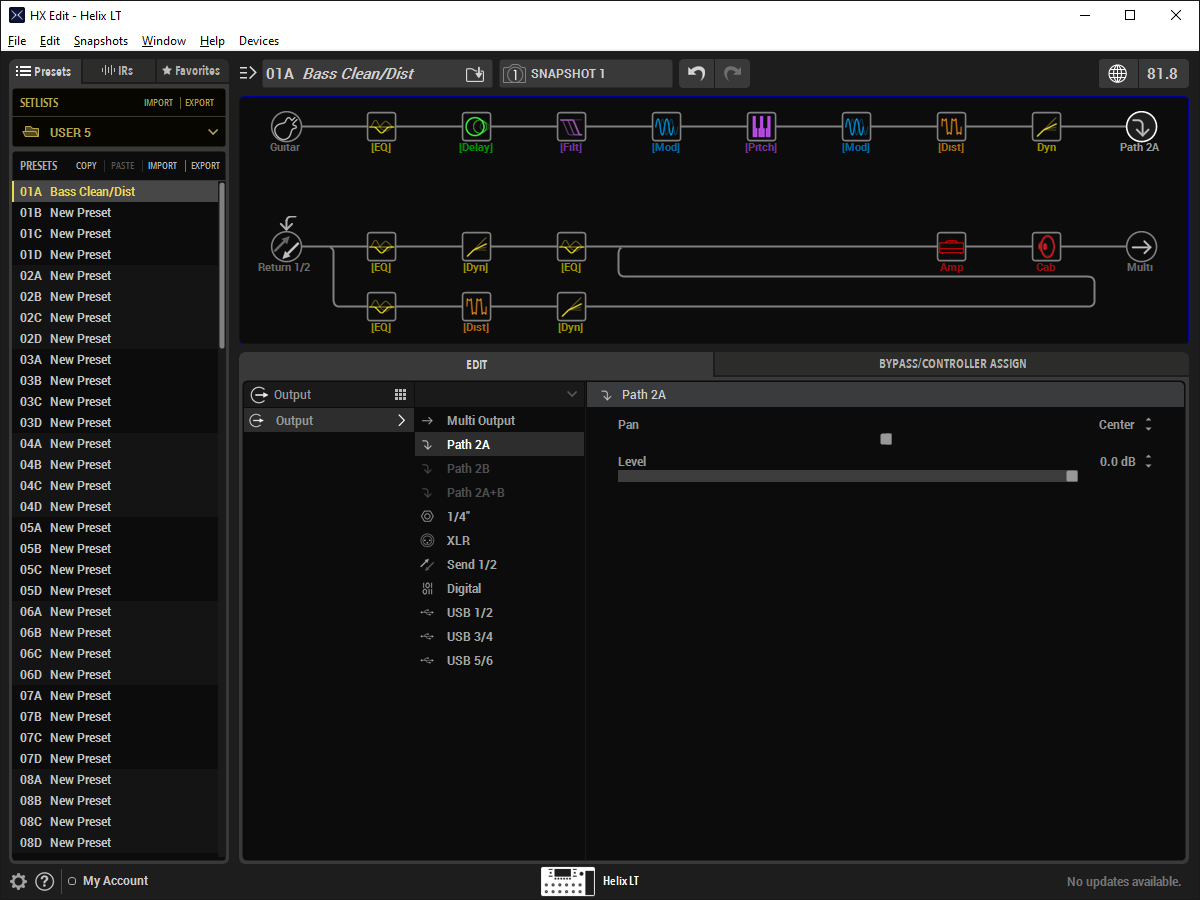This screenshot has width=1200, height=900.
Task: Select the red Amp block
Action: coord(951,246)
